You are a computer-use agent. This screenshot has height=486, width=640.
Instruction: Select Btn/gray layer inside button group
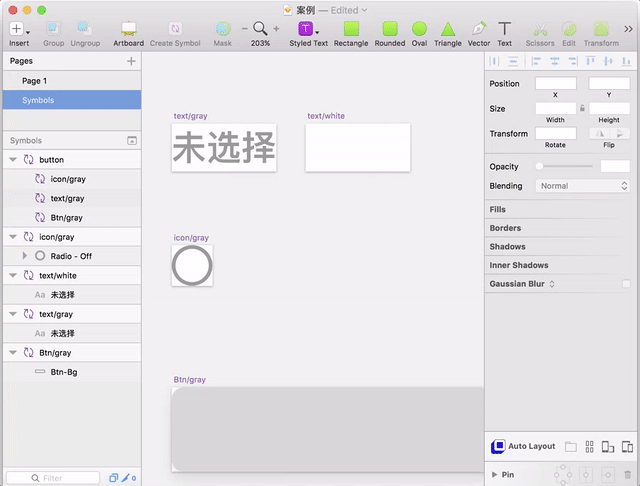click(72, 217)
